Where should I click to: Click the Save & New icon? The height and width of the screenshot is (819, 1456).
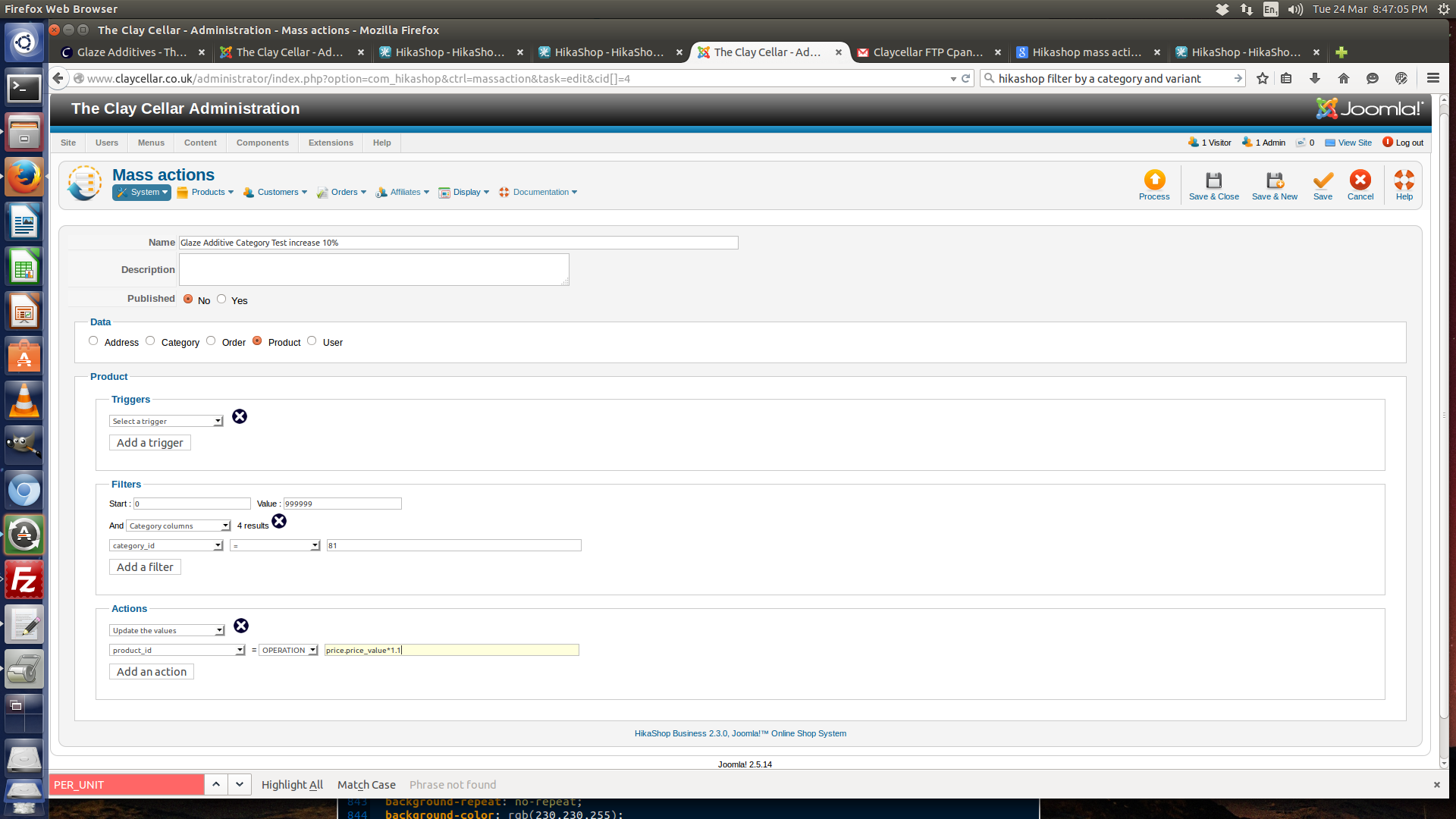pos(1274,180)
